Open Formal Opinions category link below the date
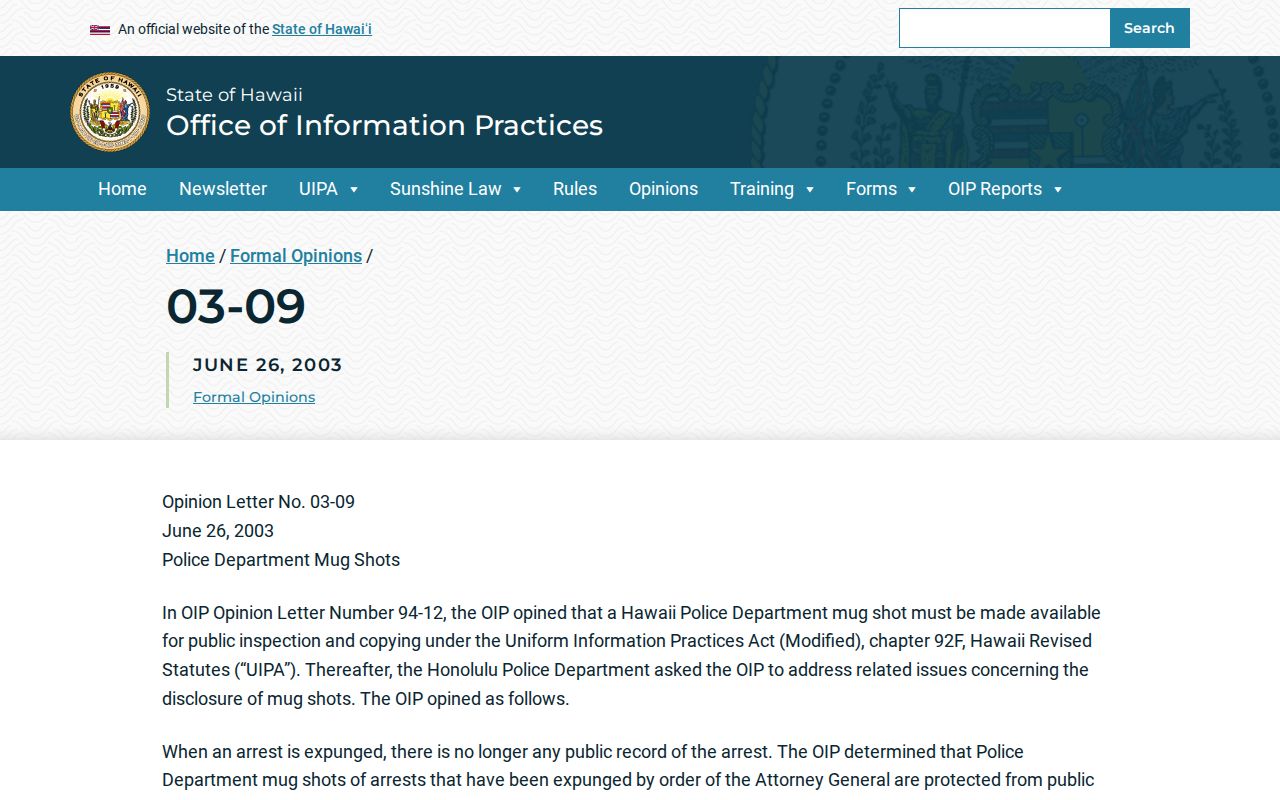 [254, 397]
